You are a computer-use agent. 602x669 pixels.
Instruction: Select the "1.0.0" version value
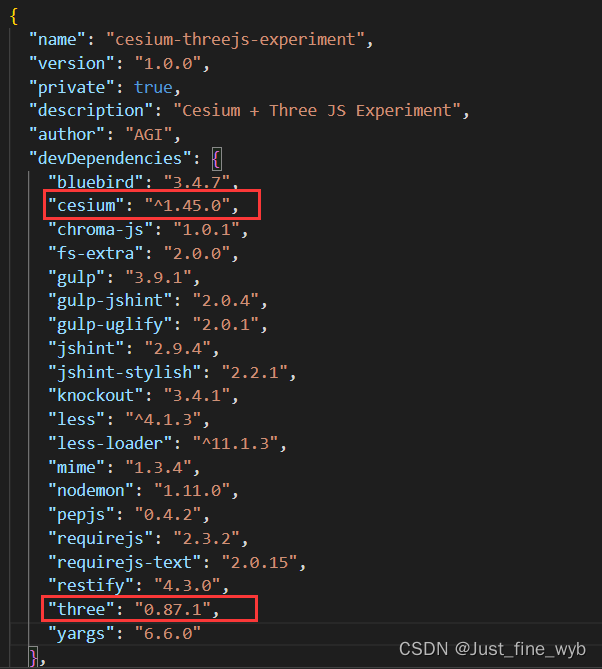pos(168,64)
